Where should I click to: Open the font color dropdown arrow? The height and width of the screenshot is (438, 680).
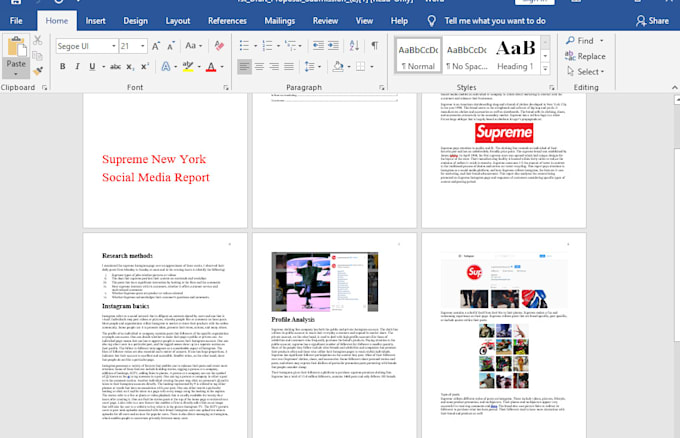coord(222,67)
